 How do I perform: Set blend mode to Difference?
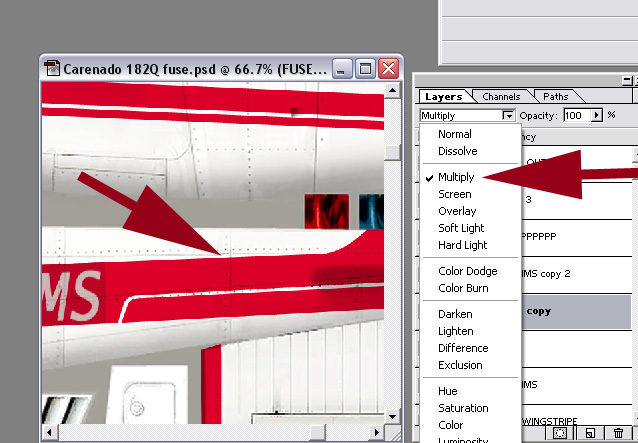click(x=463, y=348)
